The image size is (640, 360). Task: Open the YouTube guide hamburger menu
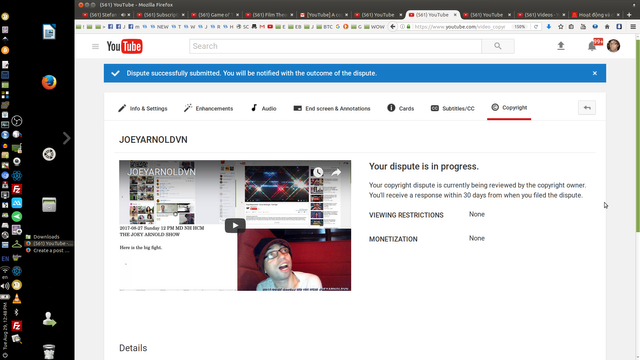pos(95,47)
